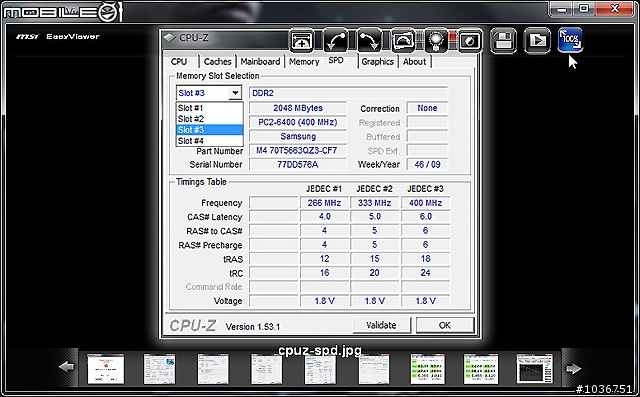Click the 333 MHz JEDEC #2 frequency
The width and height of the screenshot is (640, 397).
pos(374,203)
